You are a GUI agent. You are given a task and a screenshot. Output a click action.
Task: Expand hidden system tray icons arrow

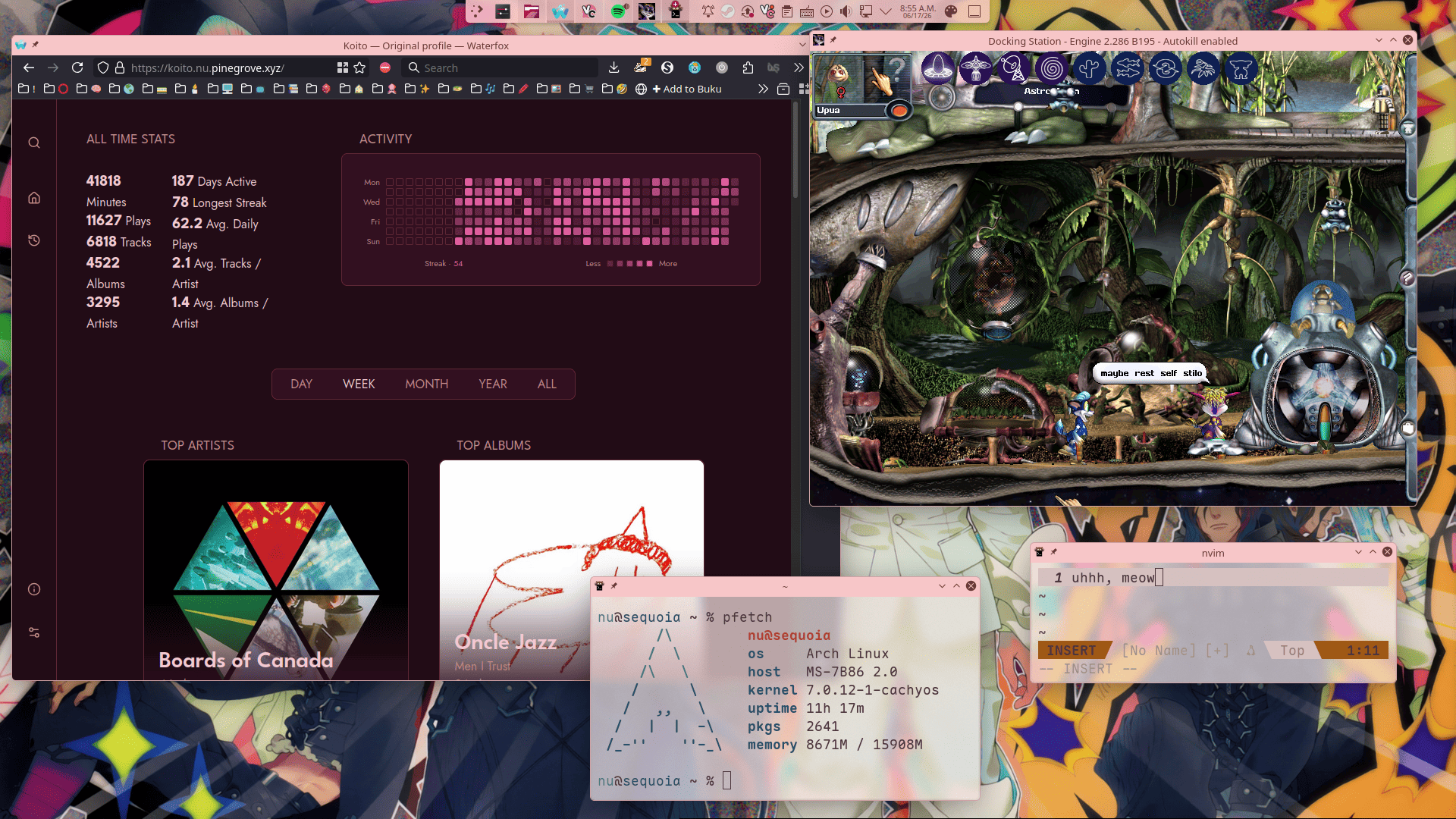885,11
